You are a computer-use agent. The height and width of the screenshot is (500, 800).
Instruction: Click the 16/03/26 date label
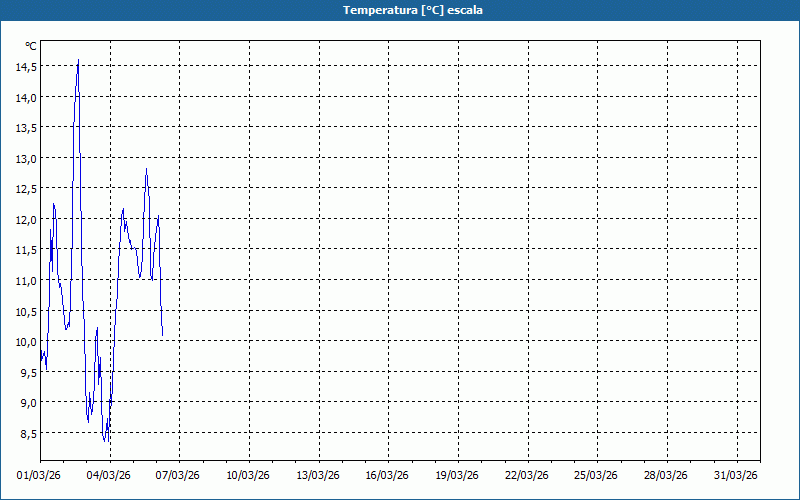coord(387,476)
